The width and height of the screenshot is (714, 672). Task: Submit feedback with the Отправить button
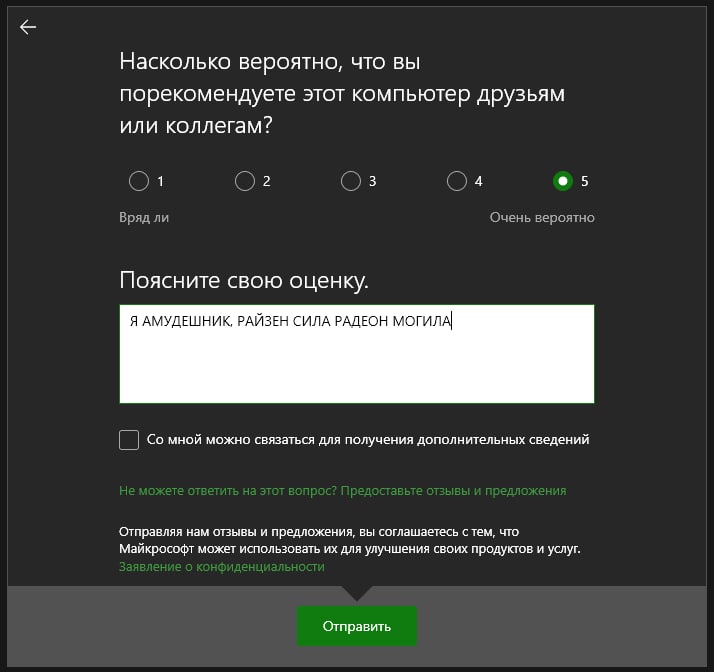(x=357, y=626)
